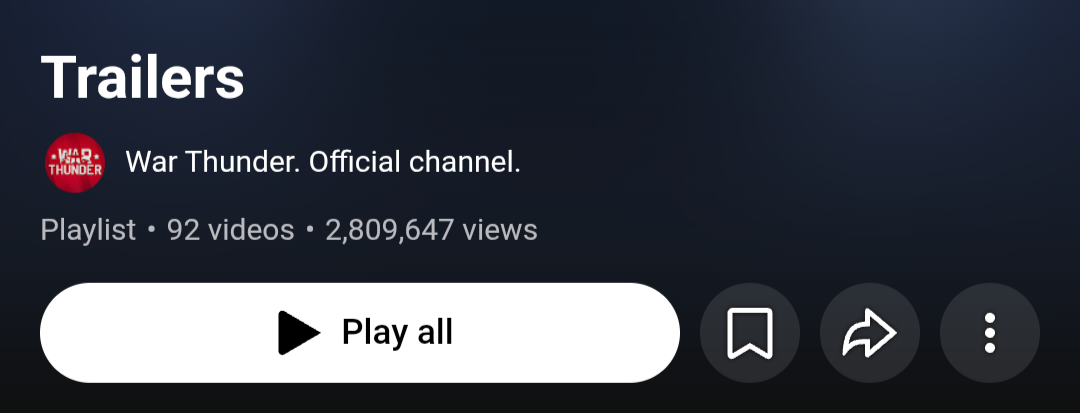Click the Playlist label text
The image size is (1080, 413).
click(88, 230)
